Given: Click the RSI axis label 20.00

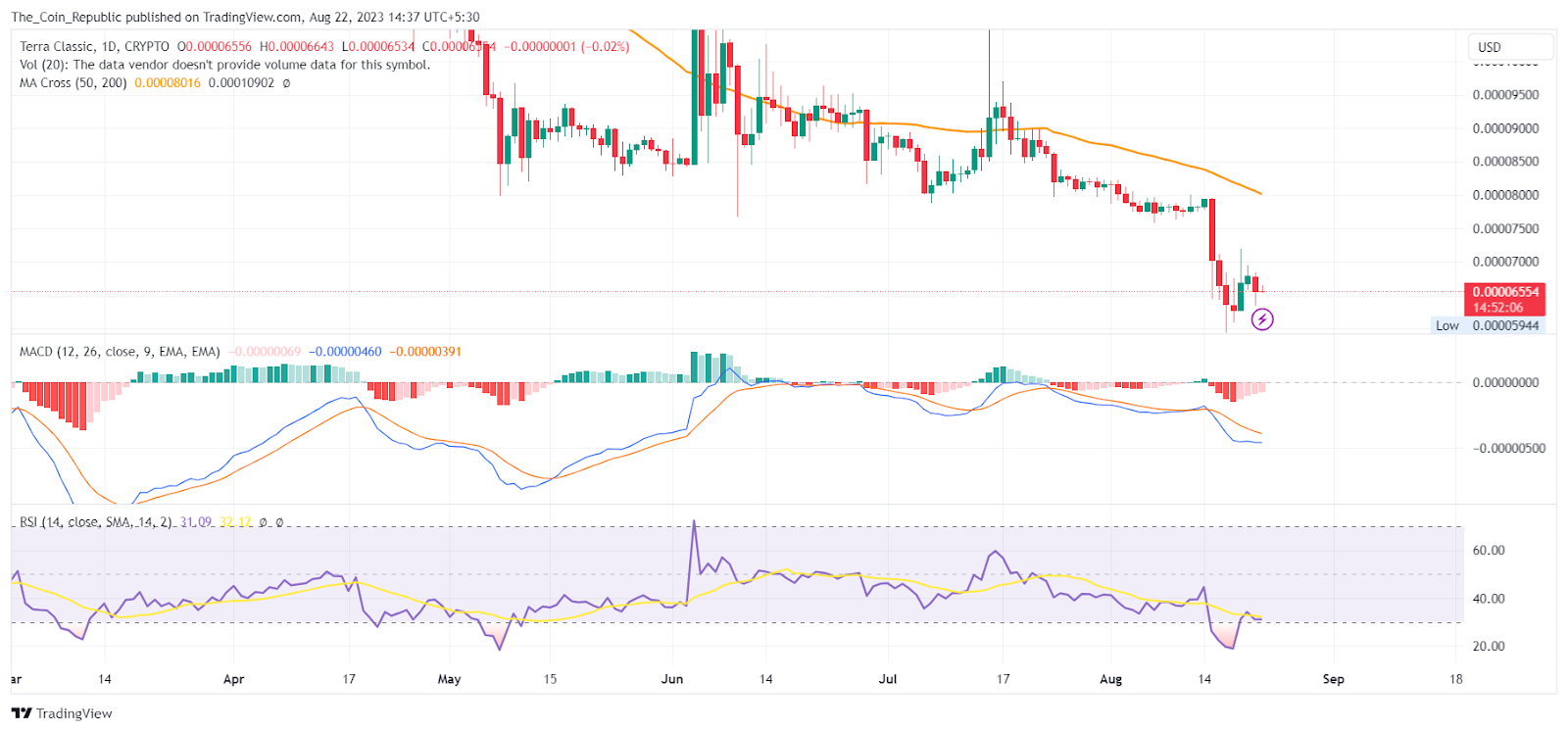Looking at the screenshot, I should coord(1489,647).
